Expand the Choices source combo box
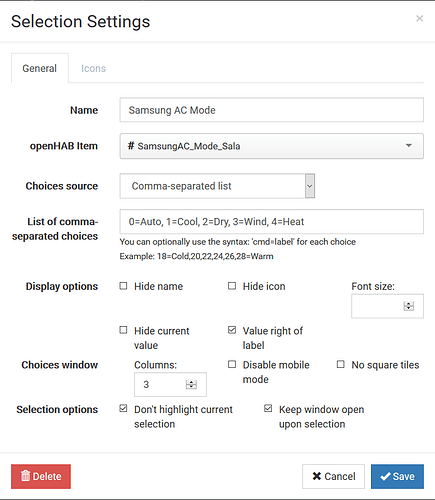Image resolution: width=435 pixels, height=500 pixels. point(310,186)
